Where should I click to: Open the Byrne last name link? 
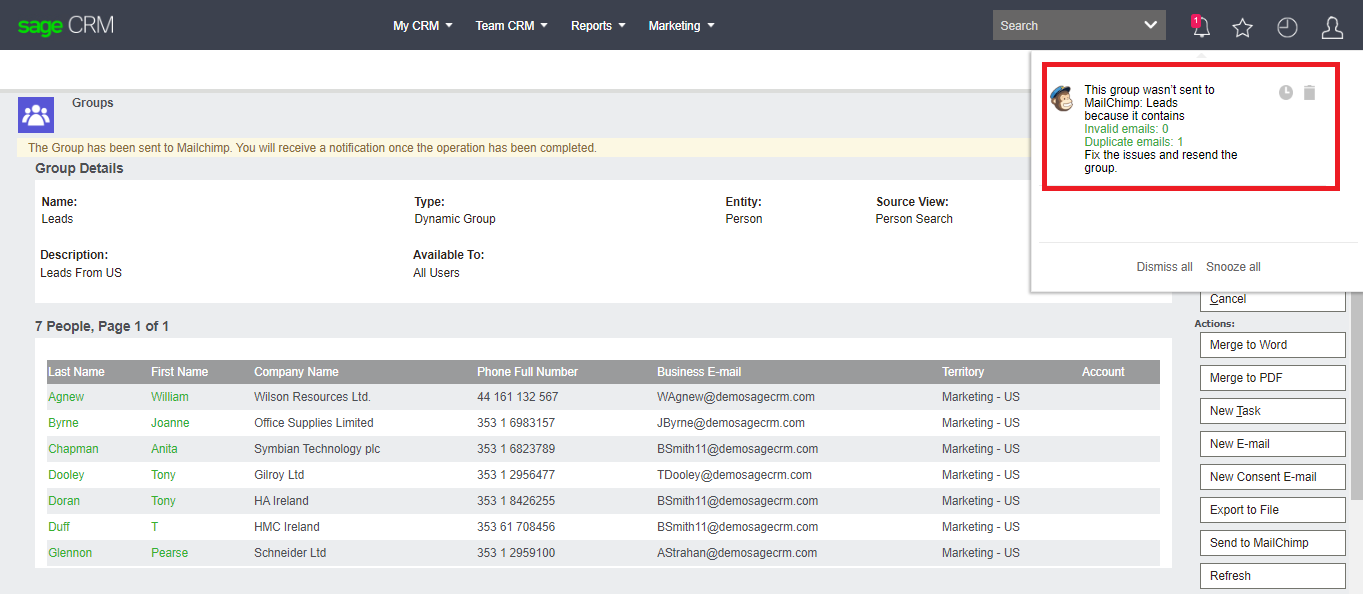[63, 423]
